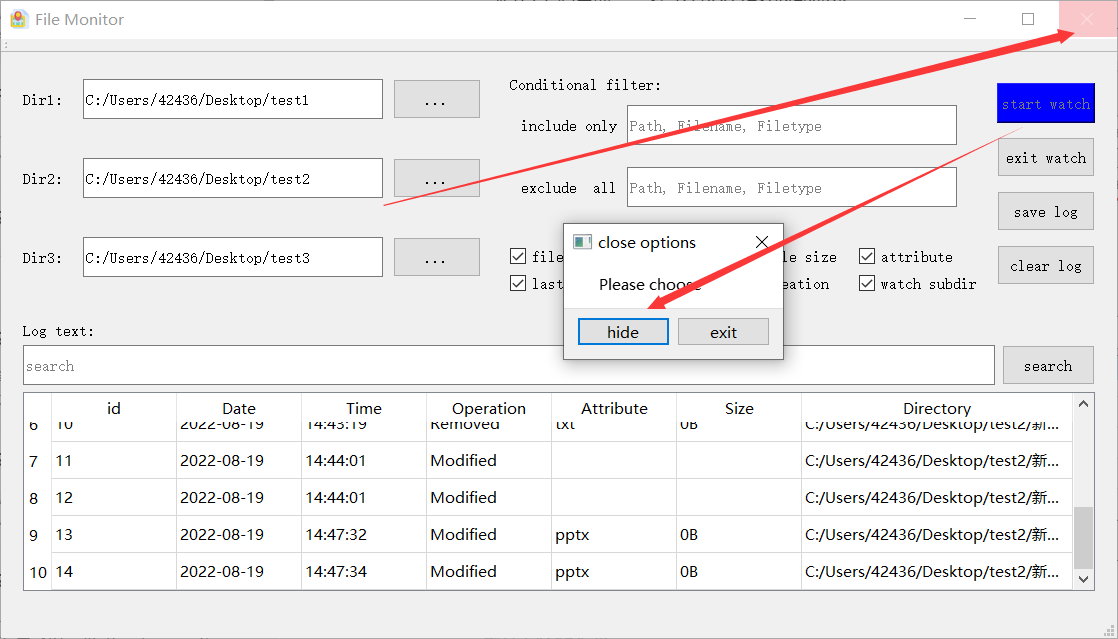The image size is (1118, 639).
Task: Click the log table scroll-up arrow
Action: [x=1084, y=404]
